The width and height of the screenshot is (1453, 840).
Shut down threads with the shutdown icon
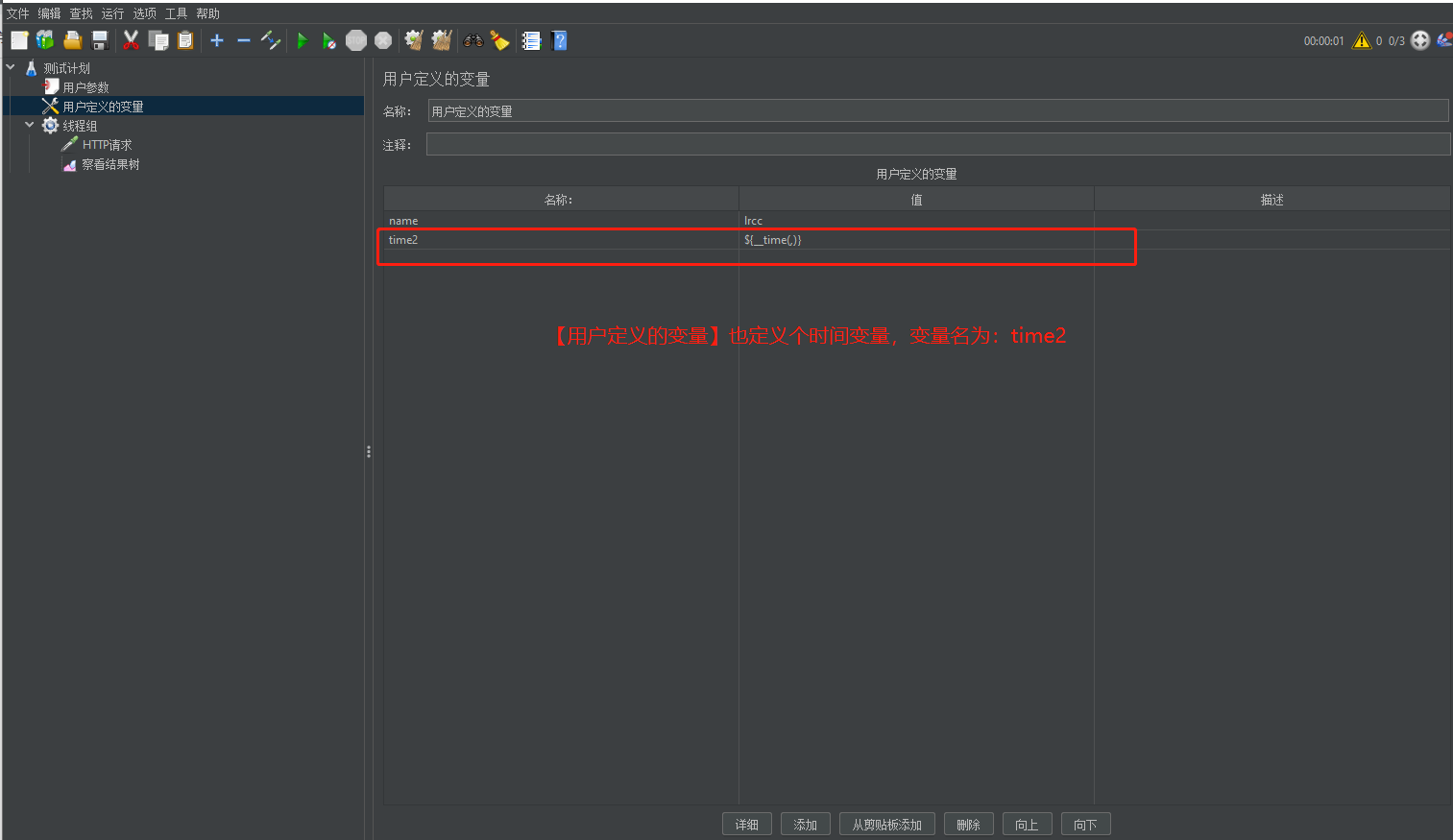(x=383, y=40)
